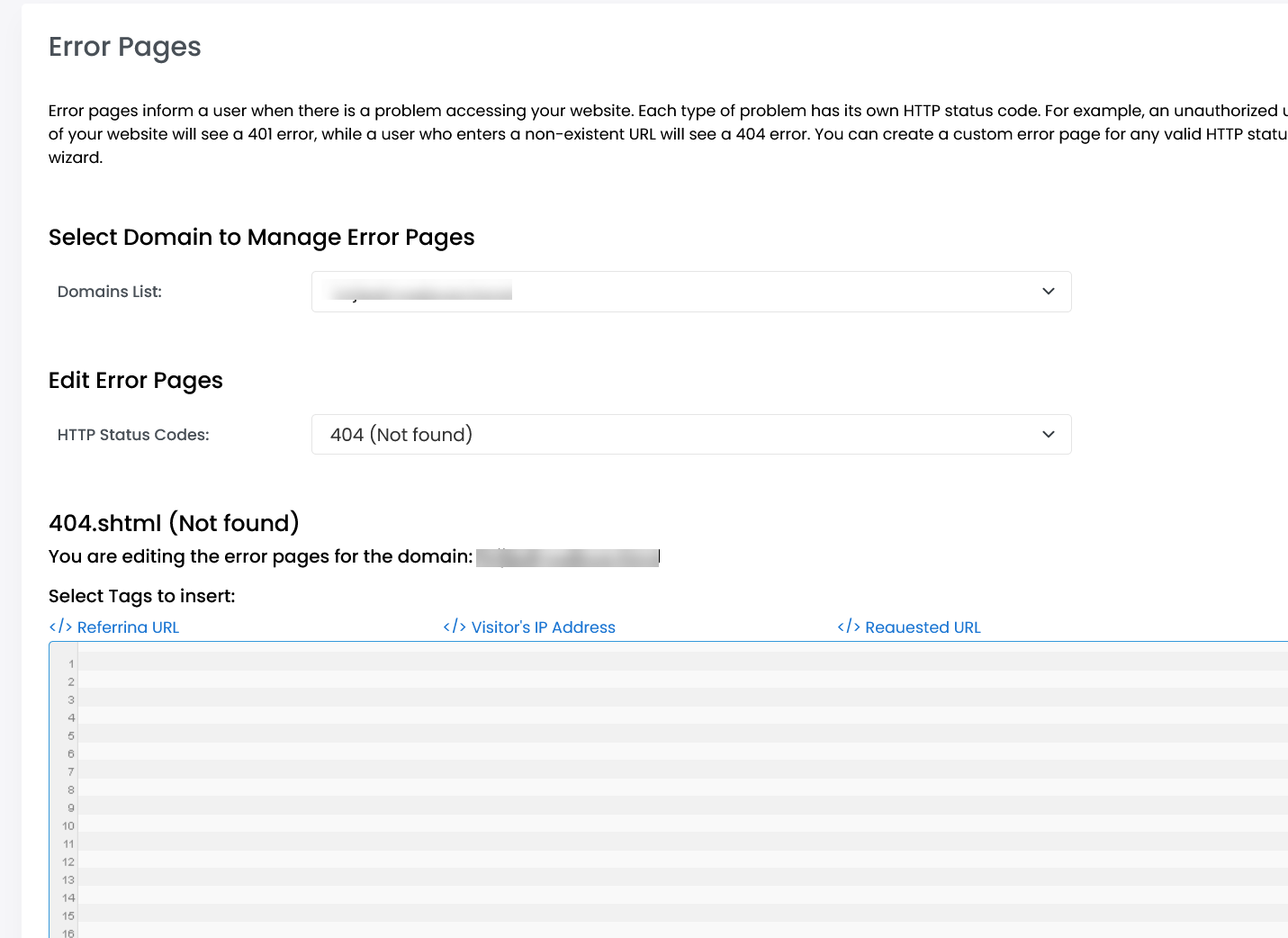Insert the Referring URL tag
This screenshot has width=1288, height=938.
128,627
